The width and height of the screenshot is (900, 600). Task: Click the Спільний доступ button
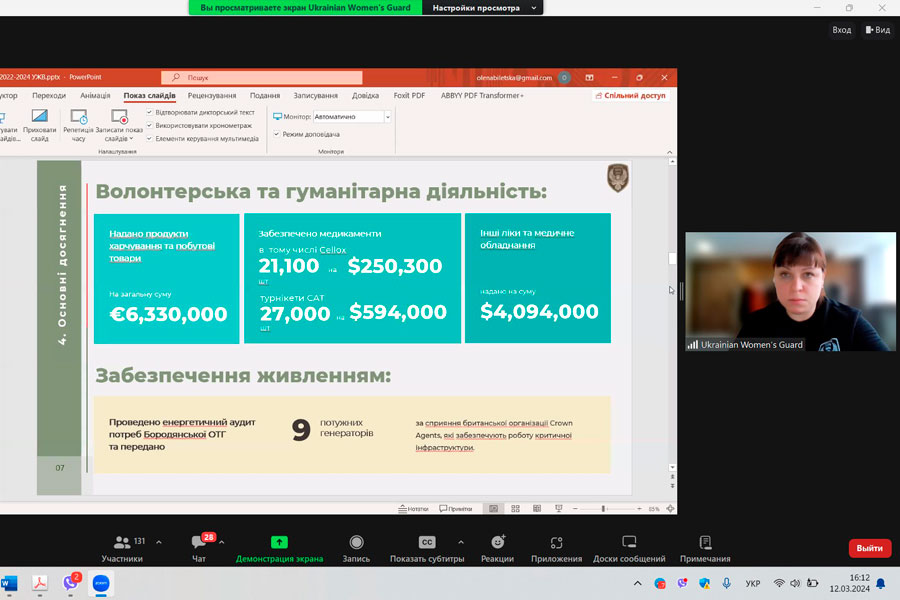[x=631, y=95]
